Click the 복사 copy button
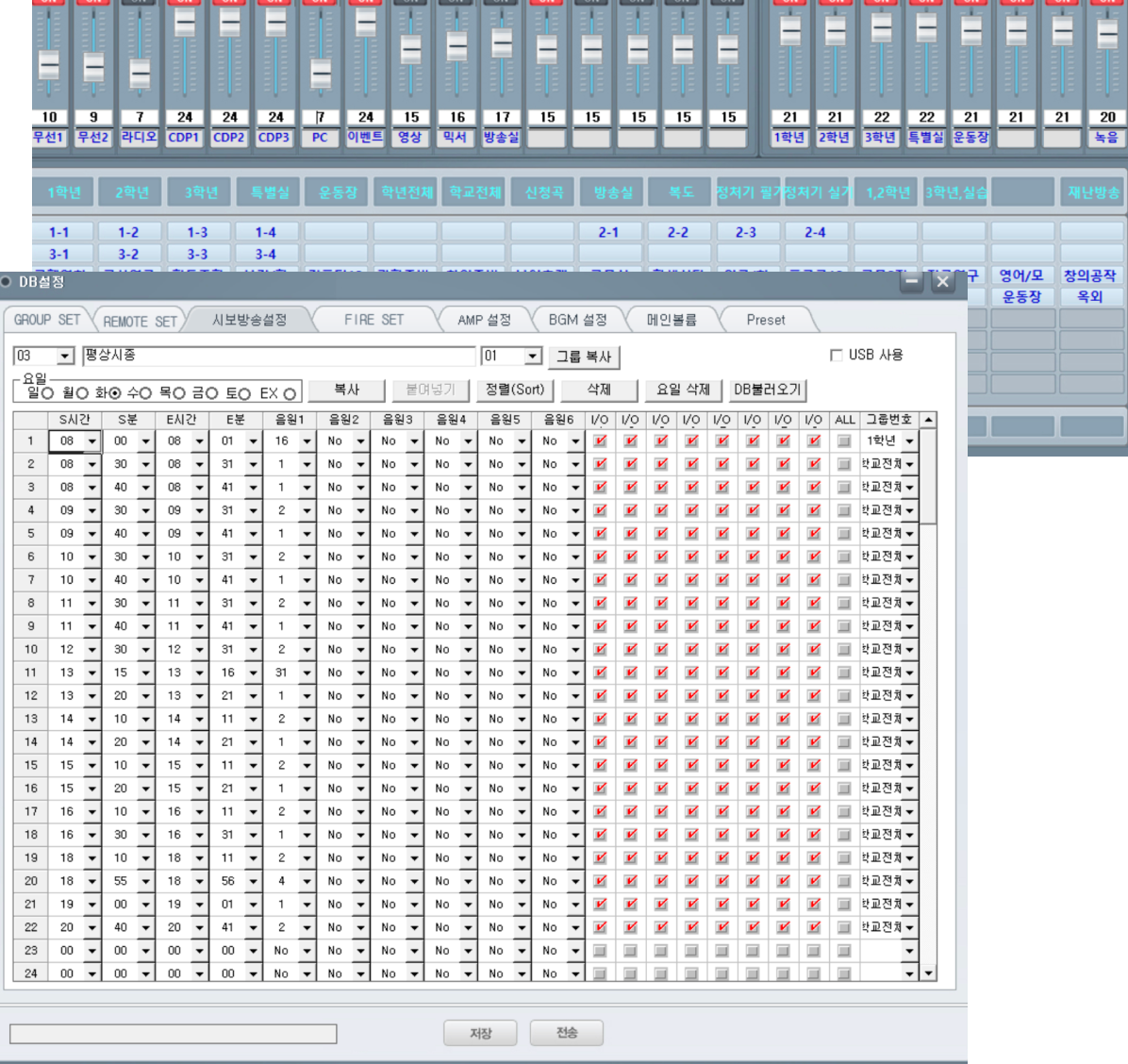Image resolution: width=1128 pixels, height=1064 pixels. tap(347, 390)
